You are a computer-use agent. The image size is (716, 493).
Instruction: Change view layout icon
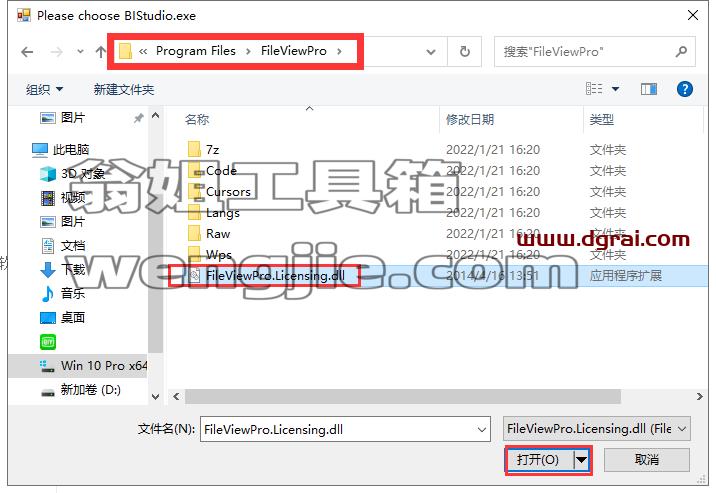[594, 89]
